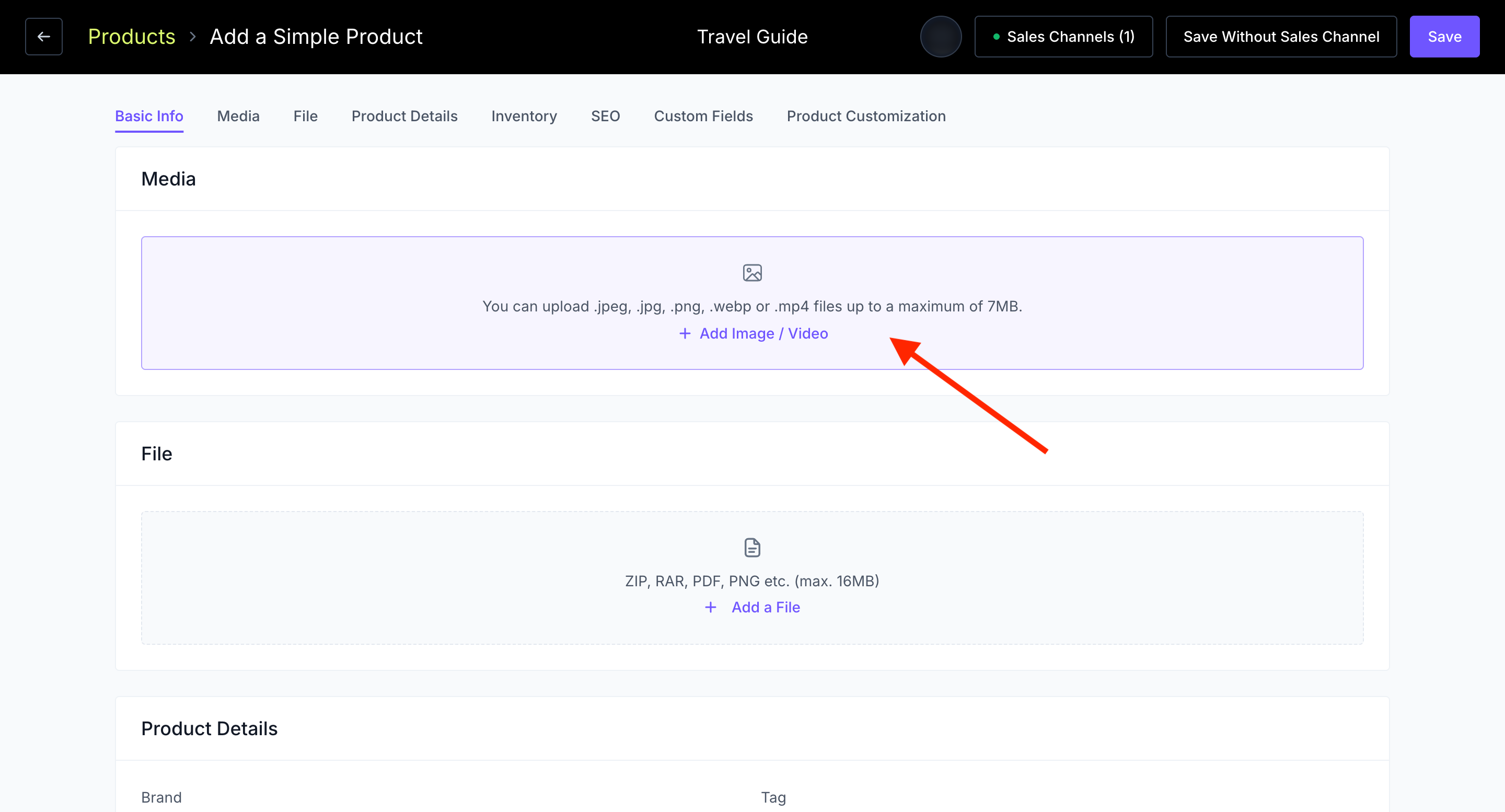Click the plus icon beside Add a File

pos(711,608)
